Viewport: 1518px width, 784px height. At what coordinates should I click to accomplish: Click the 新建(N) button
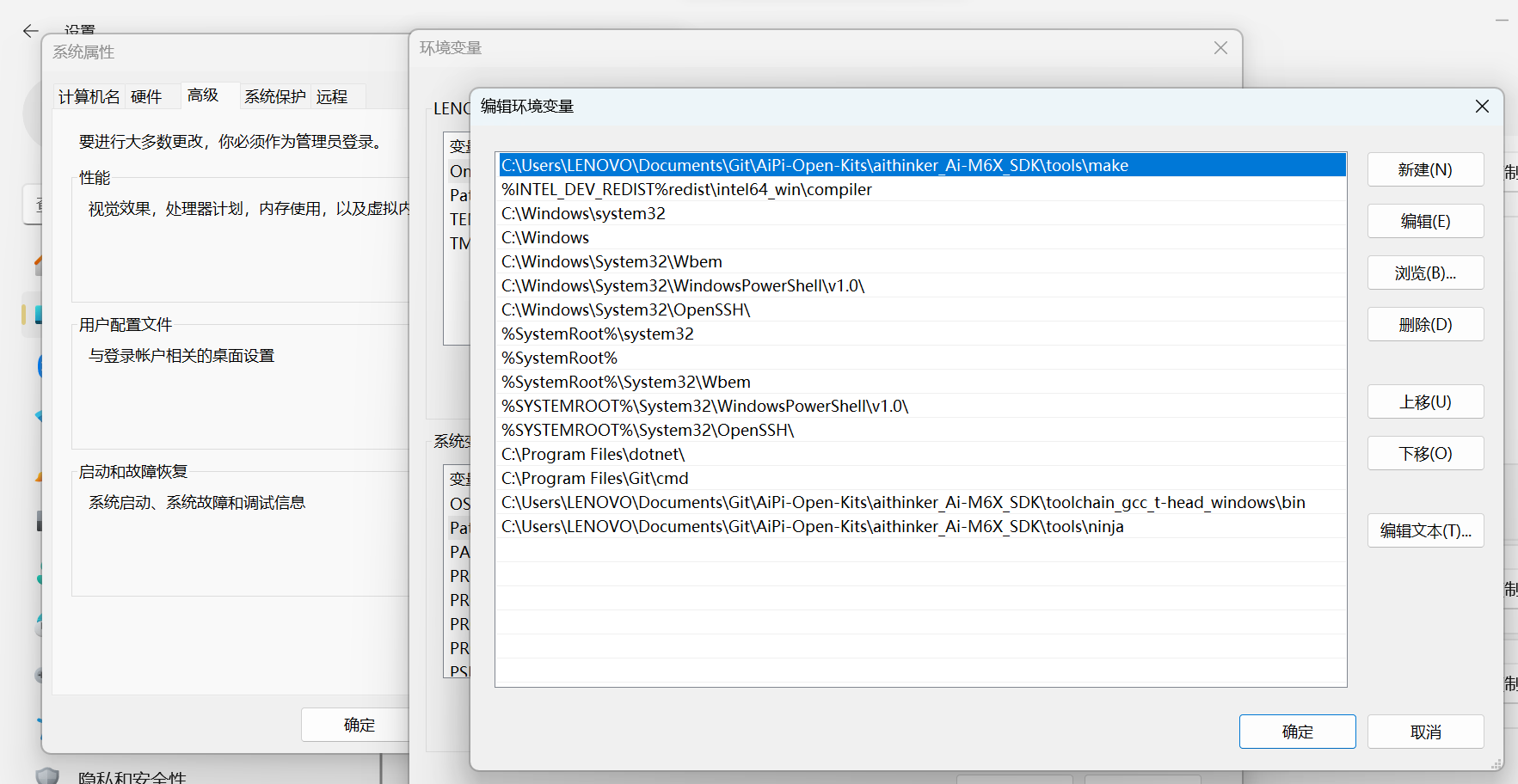[1425, 169]
